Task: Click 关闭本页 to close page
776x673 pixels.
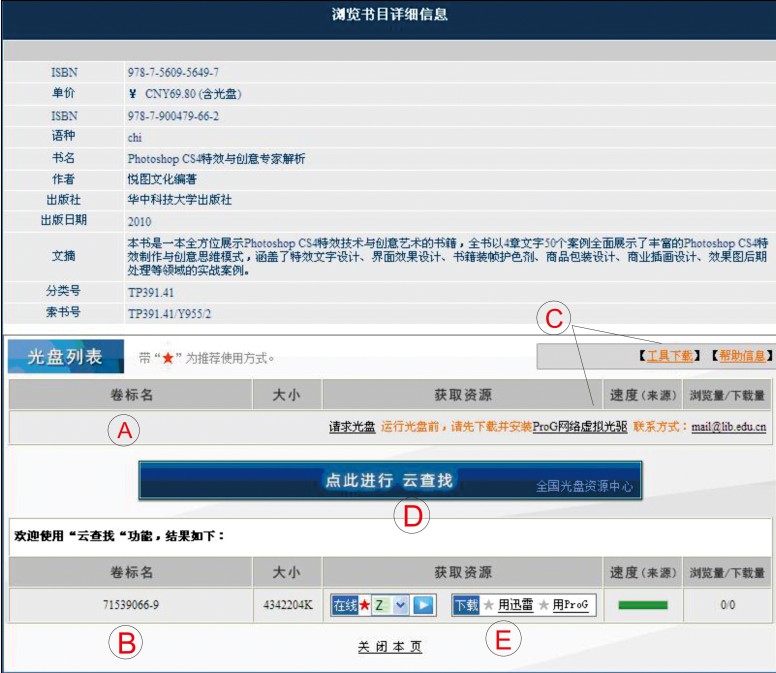Action: [x=390, y=647]
